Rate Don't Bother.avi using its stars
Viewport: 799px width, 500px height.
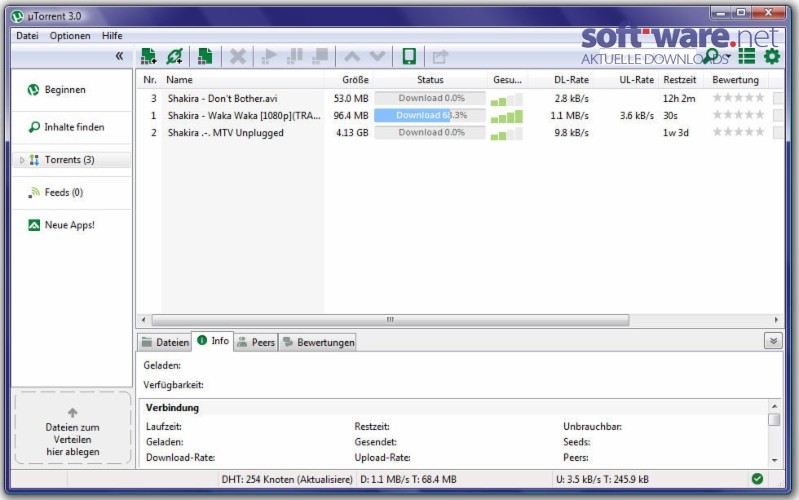[738, 97]
